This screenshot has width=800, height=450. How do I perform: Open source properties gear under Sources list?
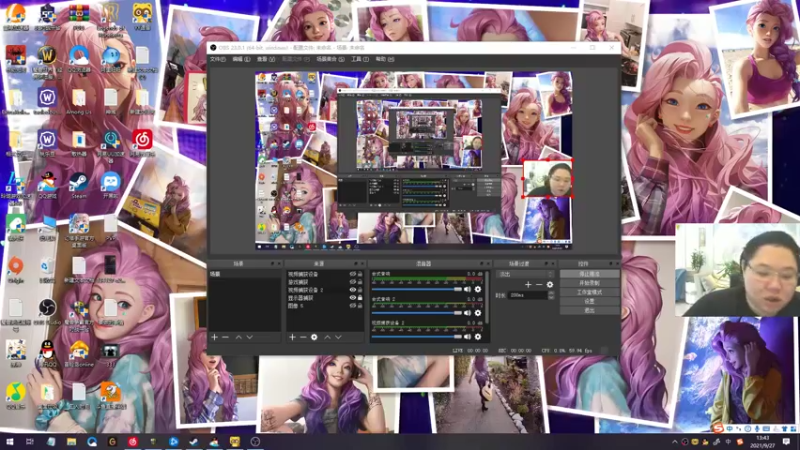tap(314, 337)
